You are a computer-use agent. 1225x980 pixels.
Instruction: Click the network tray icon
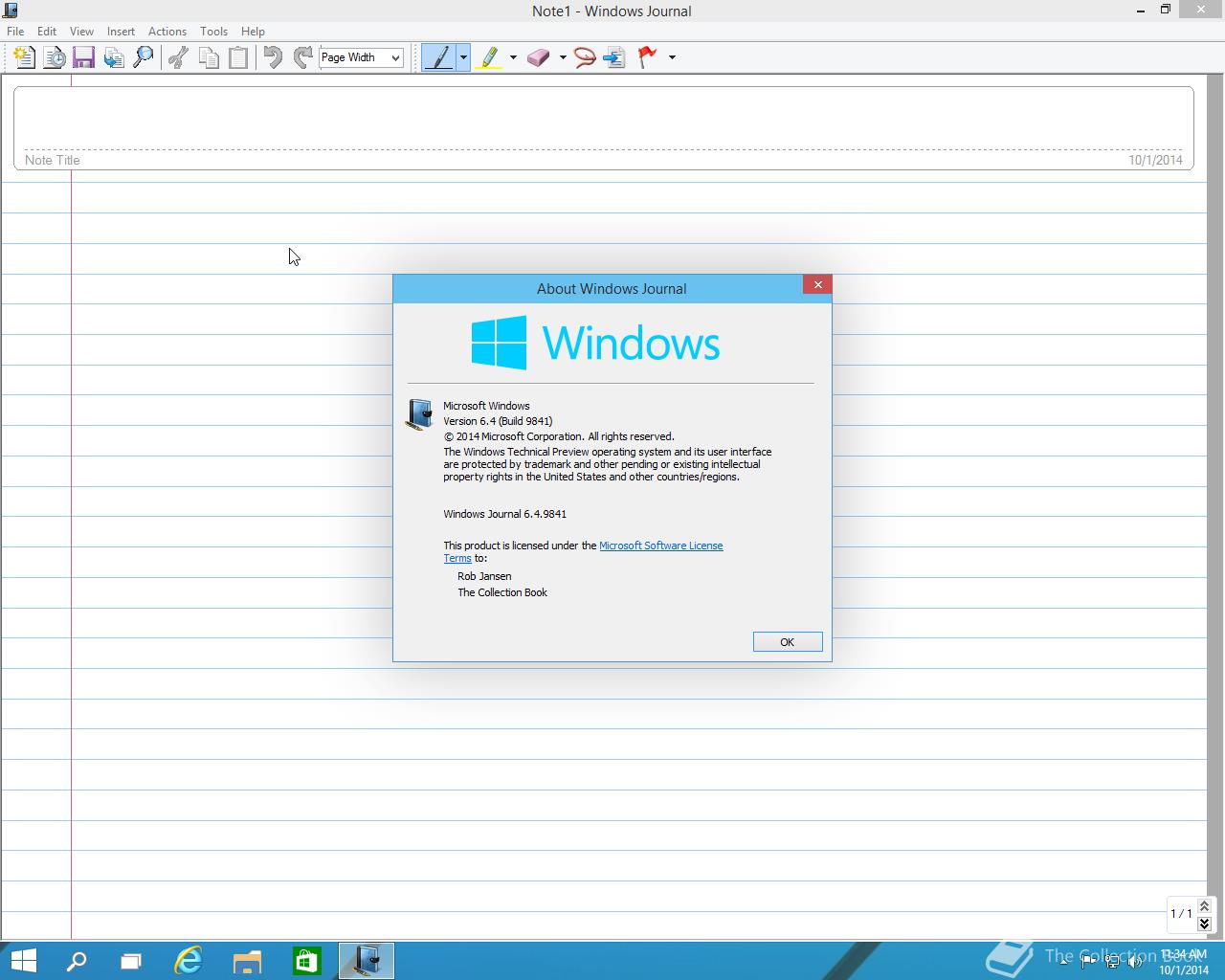[1112, 961]
